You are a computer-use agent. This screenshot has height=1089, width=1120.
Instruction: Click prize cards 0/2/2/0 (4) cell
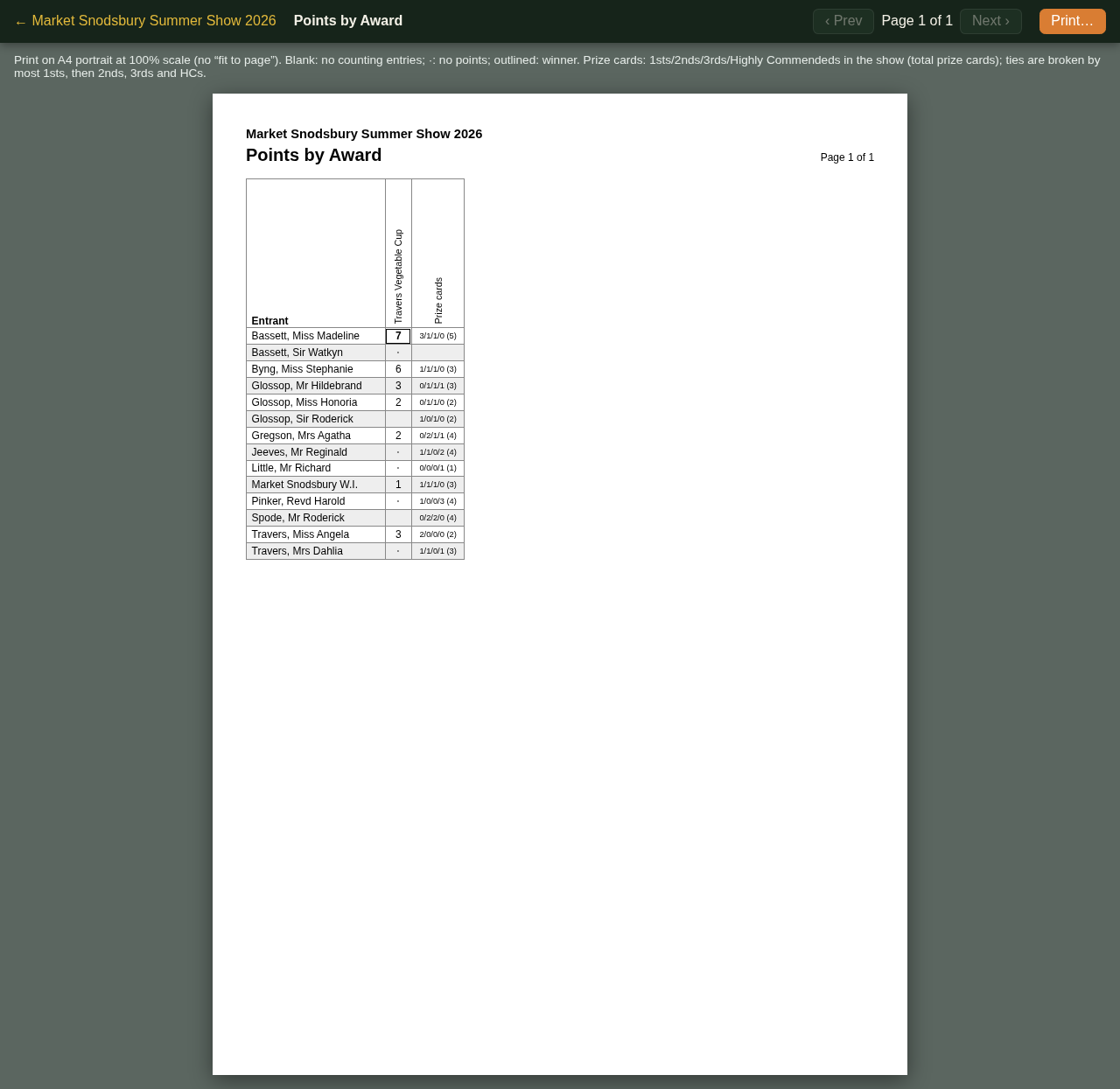tap(438, 518)
